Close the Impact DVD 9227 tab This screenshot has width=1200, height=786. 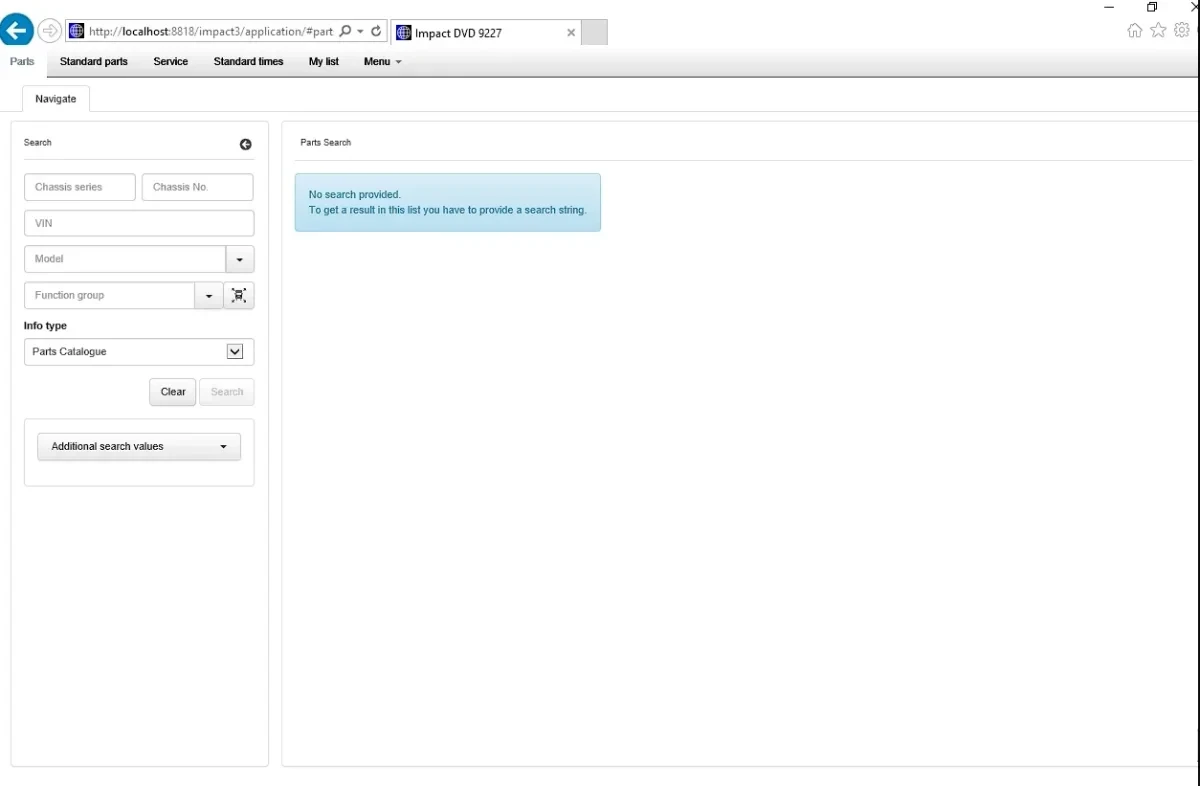pyautogui.click(x=571, y=32)
